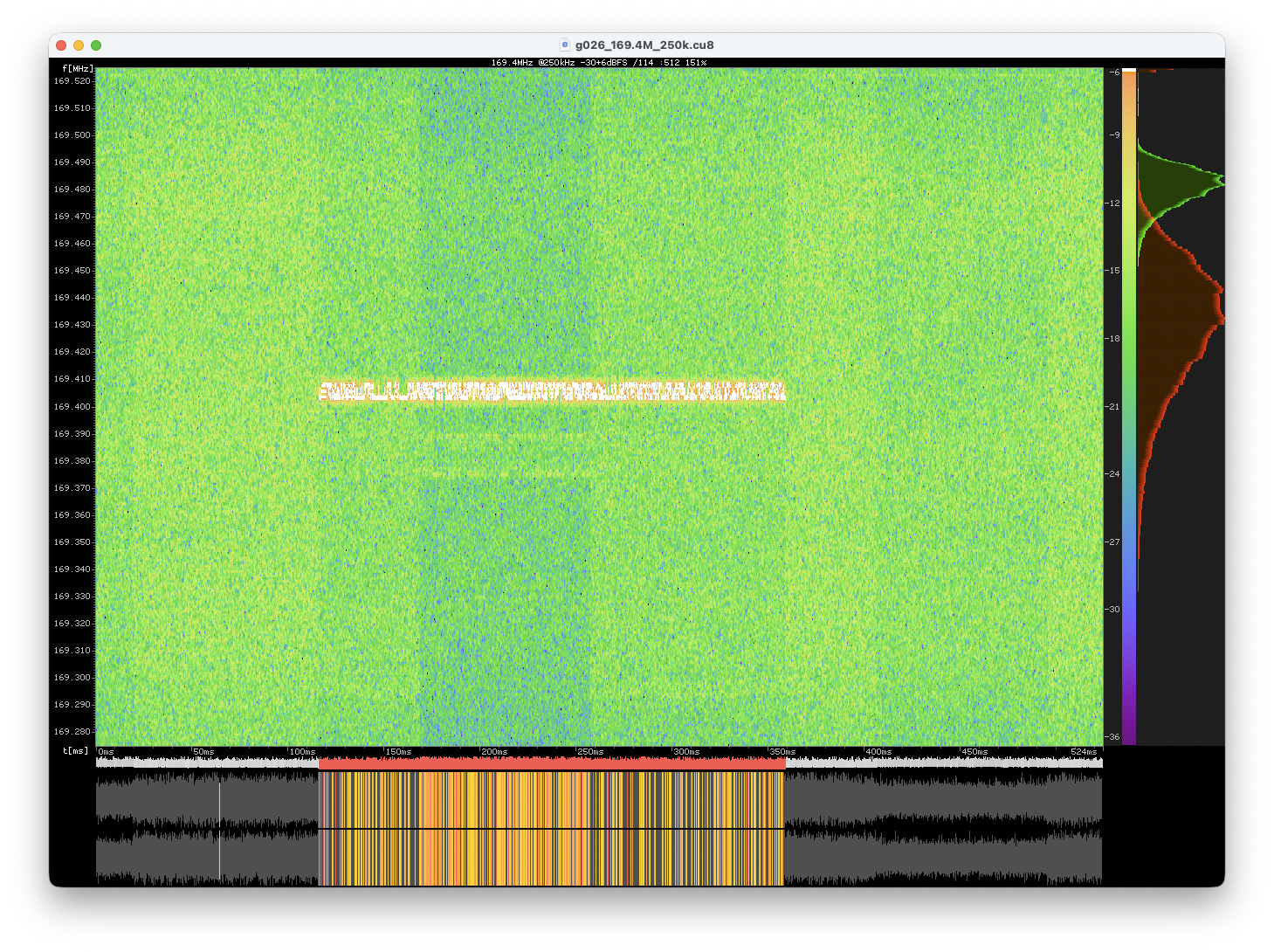Click the 169.4MHz center frequency readout
1274x952 pixels.
pyautogui.click(x=511, y=62)
